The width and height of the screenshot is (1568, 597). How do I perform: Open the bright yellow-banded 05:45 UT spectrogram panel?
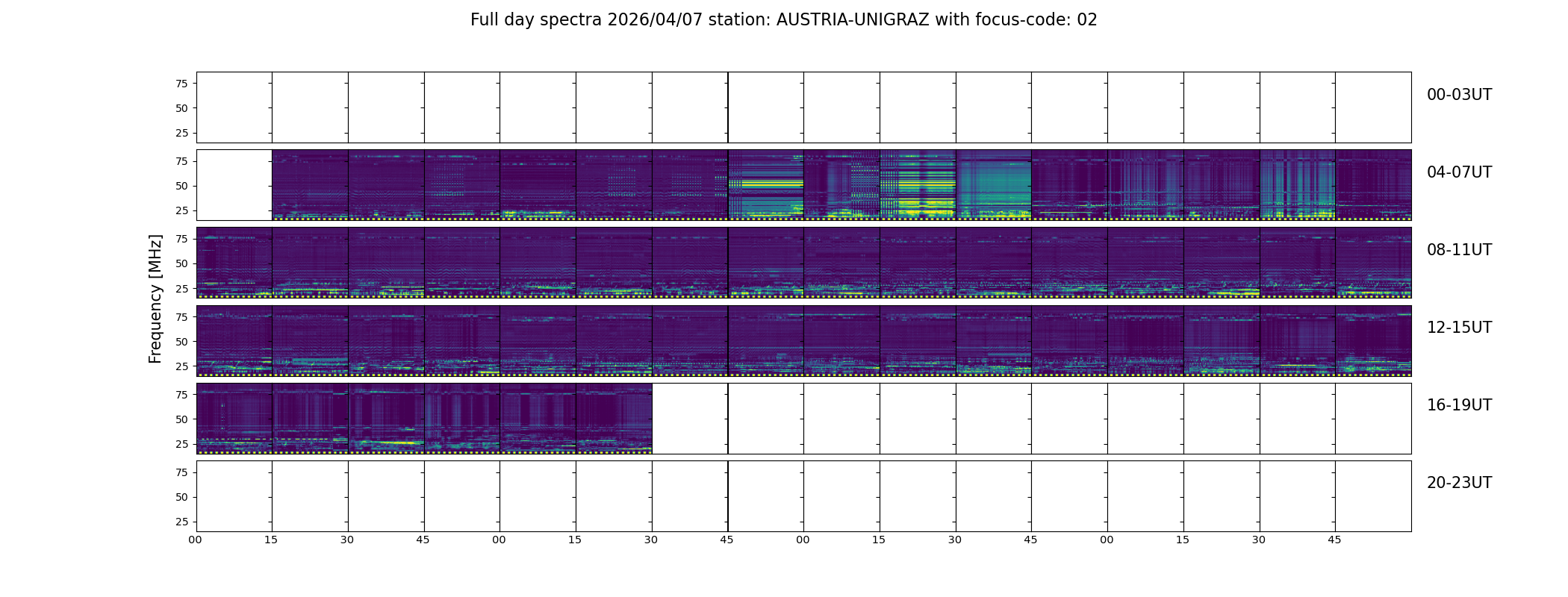[765, 185]
